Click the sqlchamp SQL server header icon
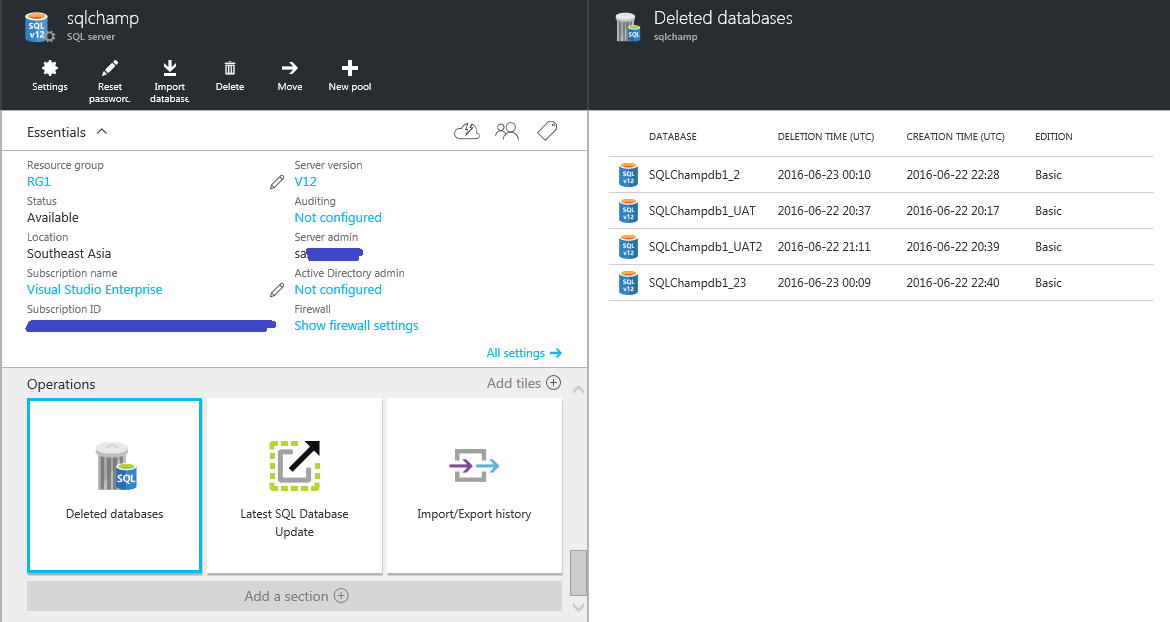The height and width of the screenshot is (622, 1170). pos(40,27)
